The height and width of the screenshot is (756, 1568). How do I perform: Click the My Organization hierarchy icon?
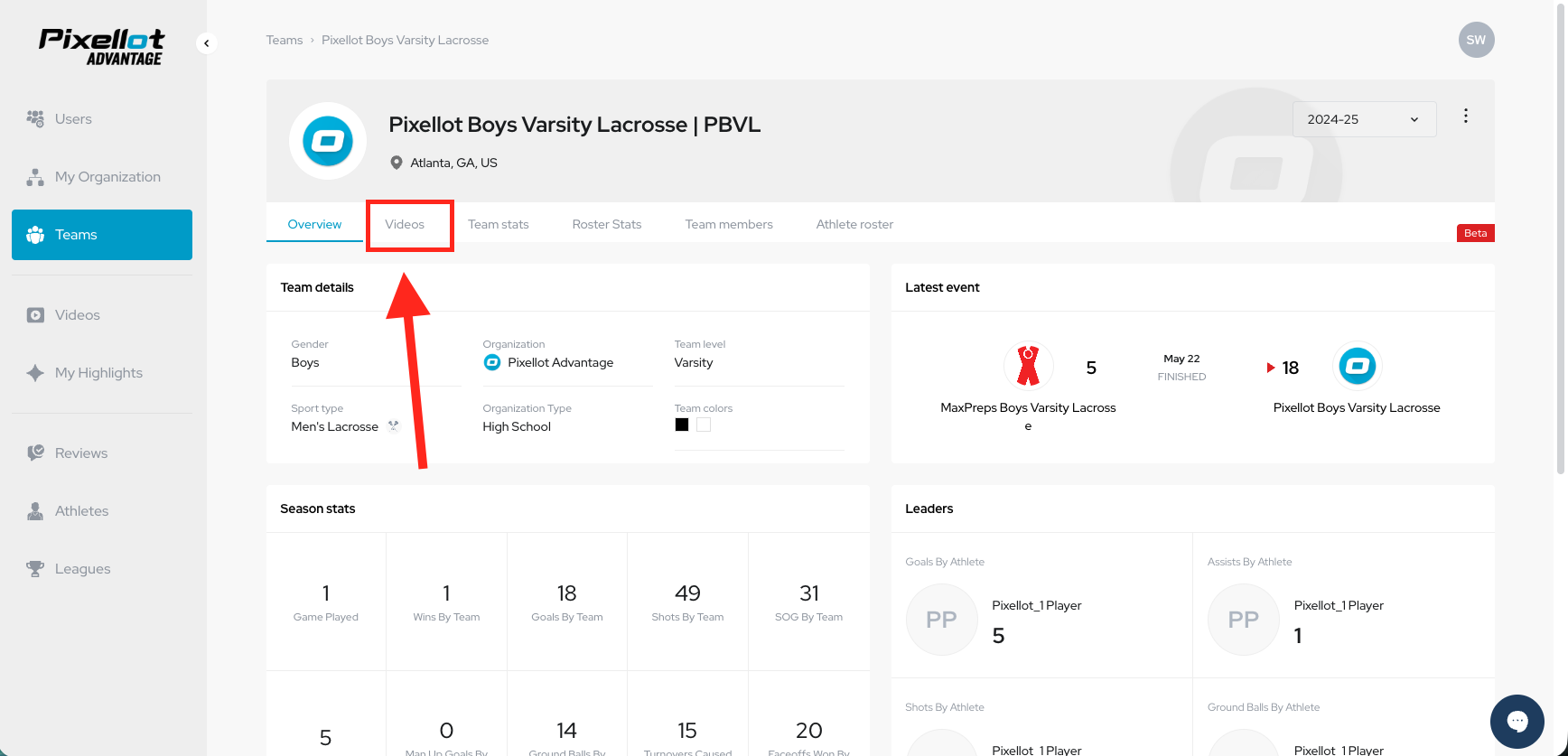(35, 177)
